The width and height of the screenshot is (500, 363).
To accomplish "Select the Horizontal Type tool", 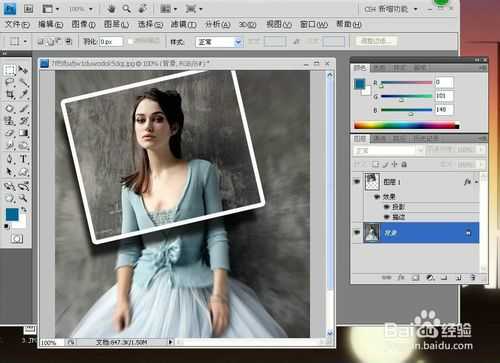I will pyautogui.click(x=23, y=159).
